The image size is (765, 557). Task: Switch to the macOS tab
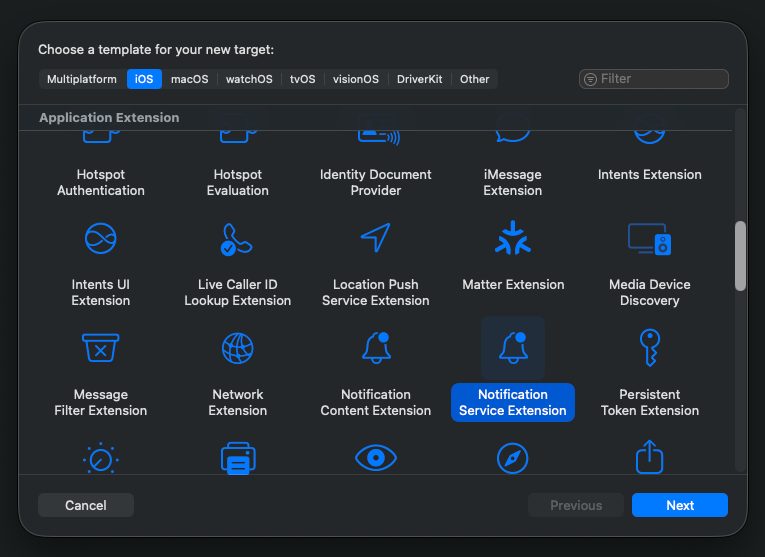tap(190, 79)
